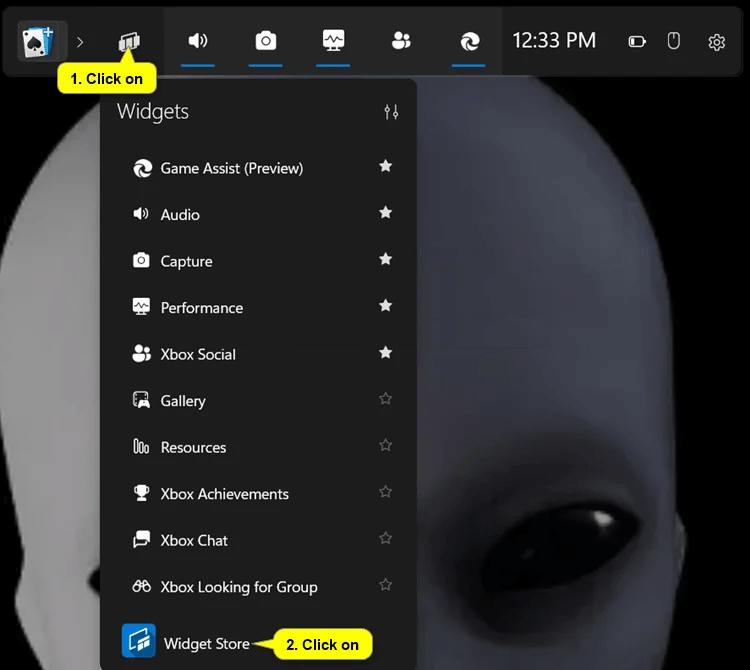Favorite the Xbox Chat star
The image size is (750, 670).
pos(386,538)
